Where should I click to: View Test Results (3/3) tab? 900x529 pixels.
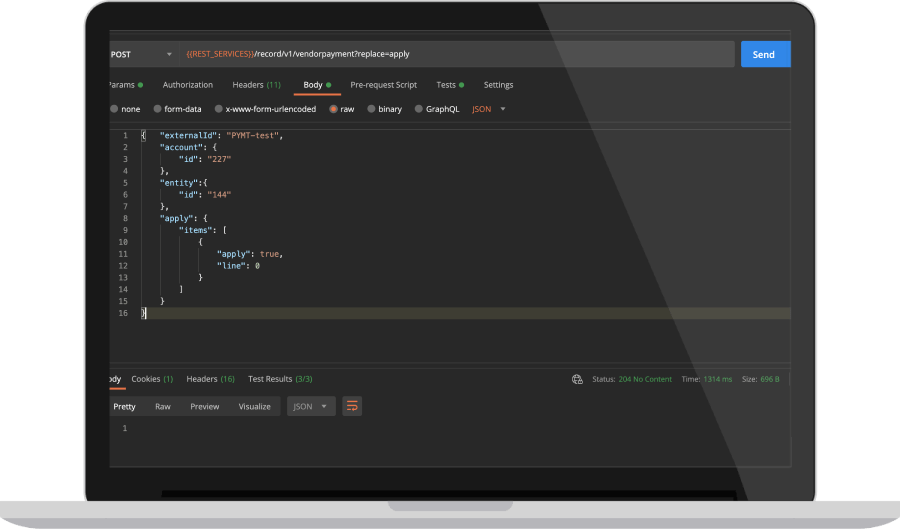click(280, 379)
